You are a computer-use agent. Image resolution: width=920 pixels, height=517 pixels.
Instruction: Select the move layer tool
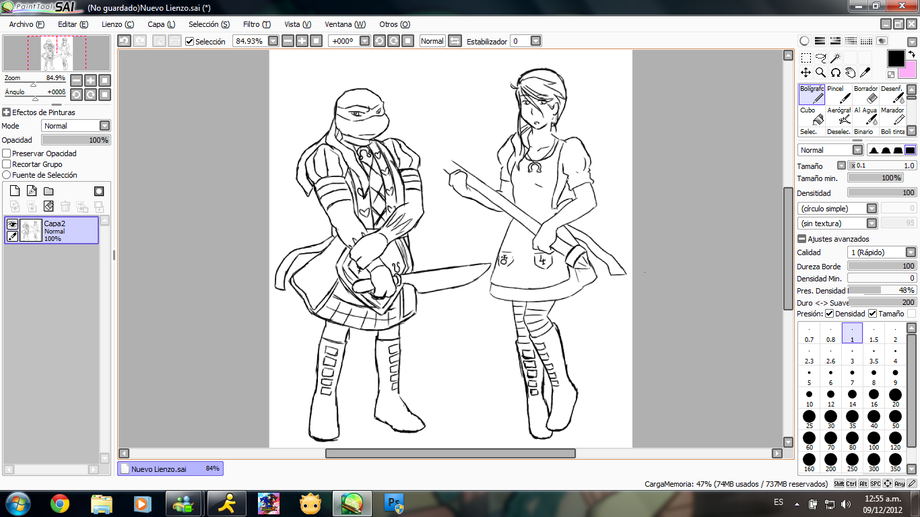[x=806, y=72]
